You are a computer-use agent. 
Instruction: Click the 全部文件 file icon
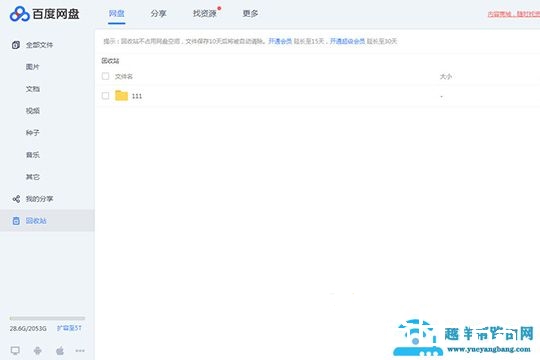15,45
